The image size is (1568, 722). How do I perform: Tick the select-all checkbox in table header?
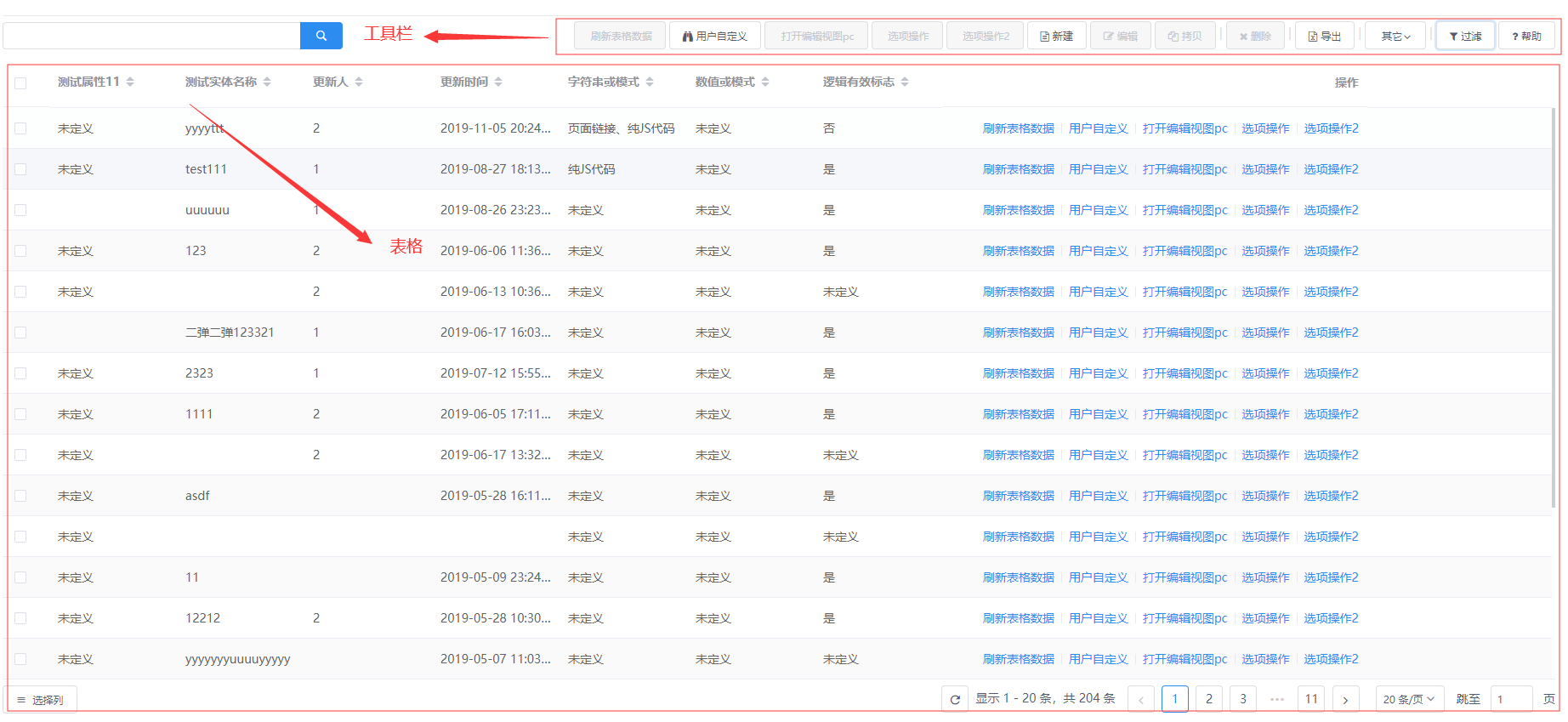point(20,82)
